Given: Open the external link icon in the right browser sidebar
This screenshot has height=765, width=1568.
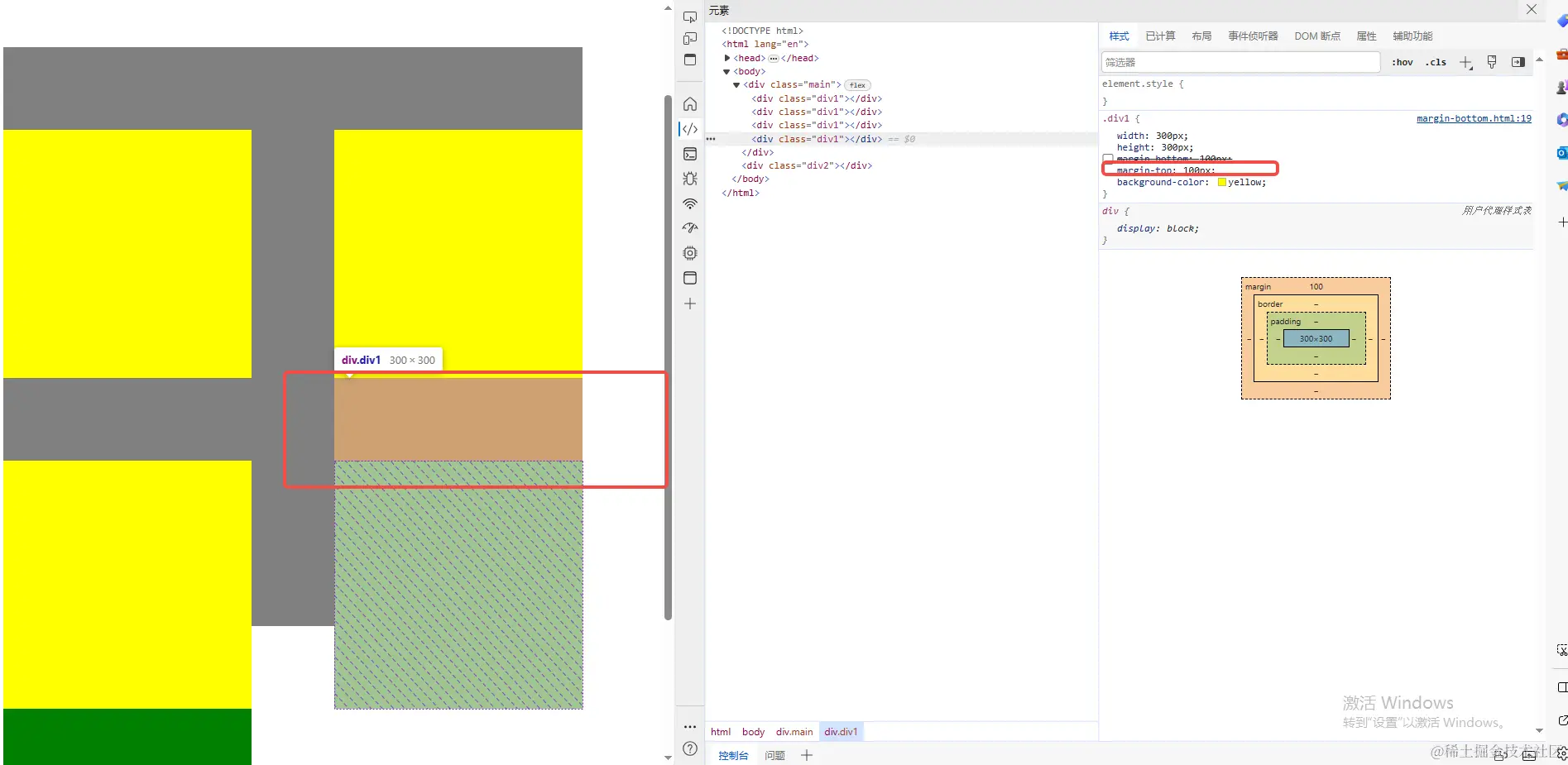Looking at the screenshot, I should [x=1562, y=720].
